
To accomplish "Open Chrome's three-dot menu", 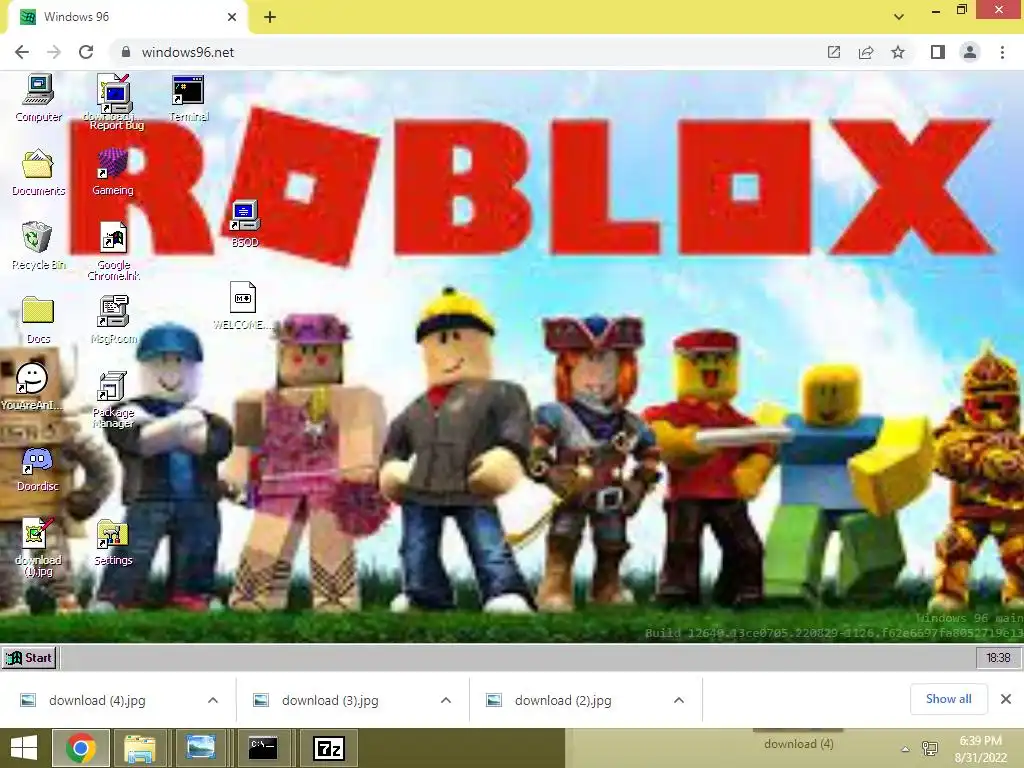I will click(1002, 52).
